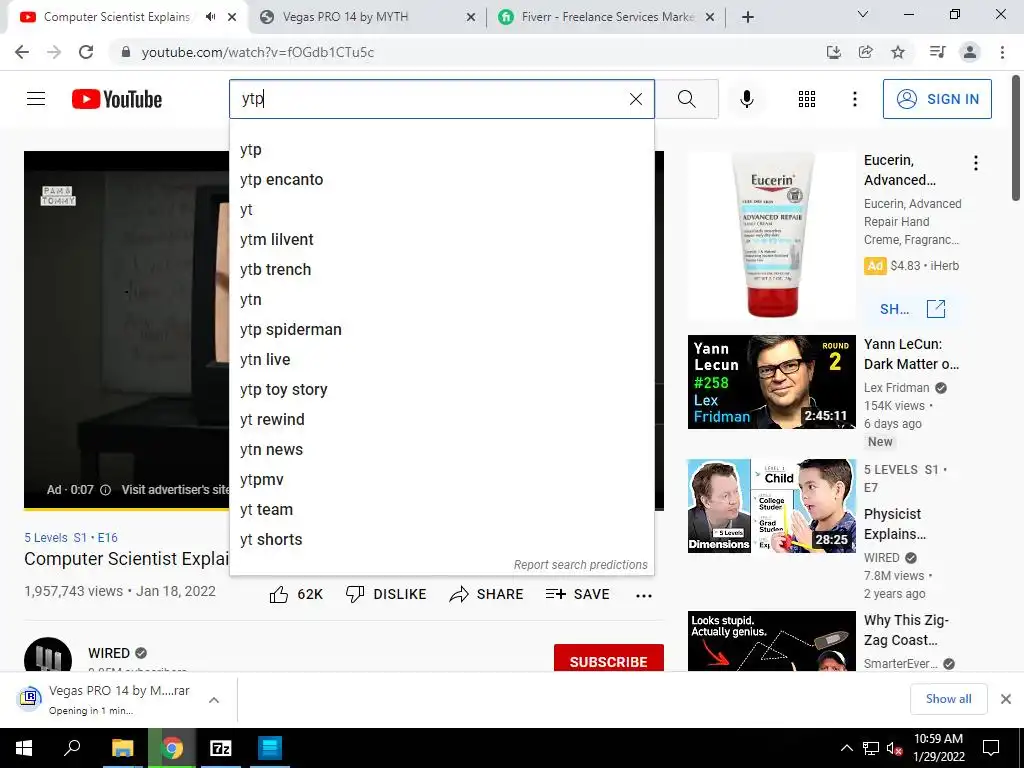Click the ad info icon next to 0:07
Screen dimensions: 1024x768
click(105, 490)
